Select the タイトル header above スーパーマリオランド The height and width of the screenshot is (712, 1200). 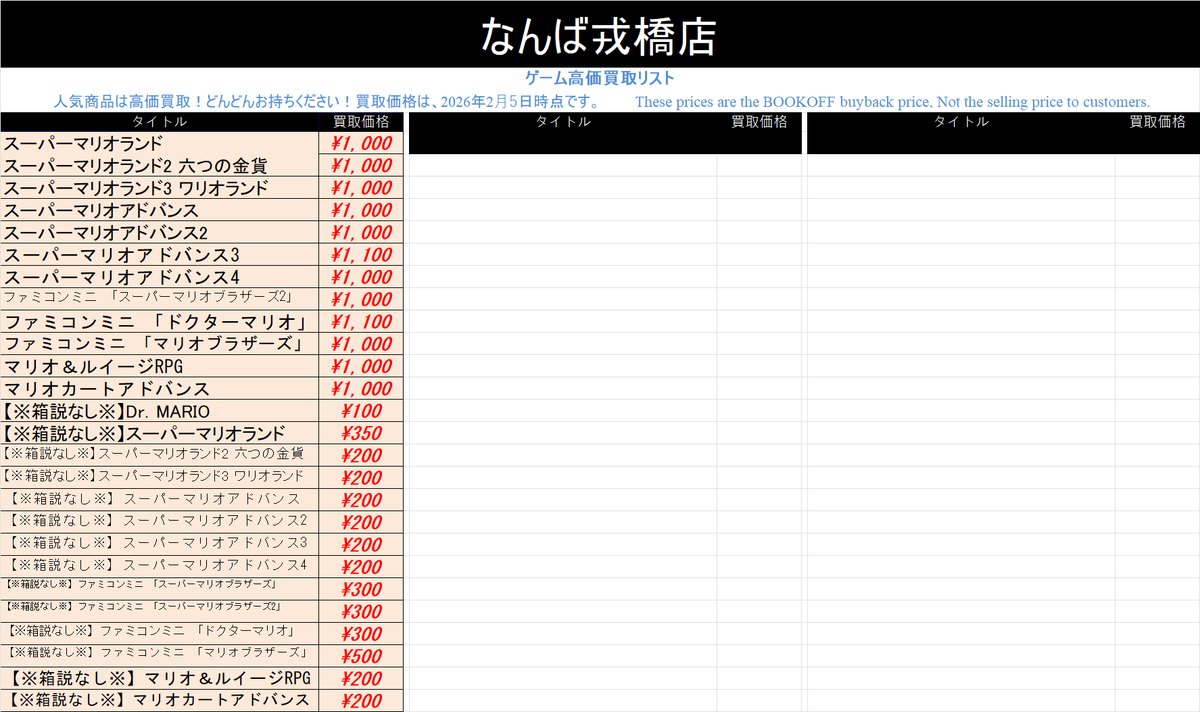tap(160, 122)
